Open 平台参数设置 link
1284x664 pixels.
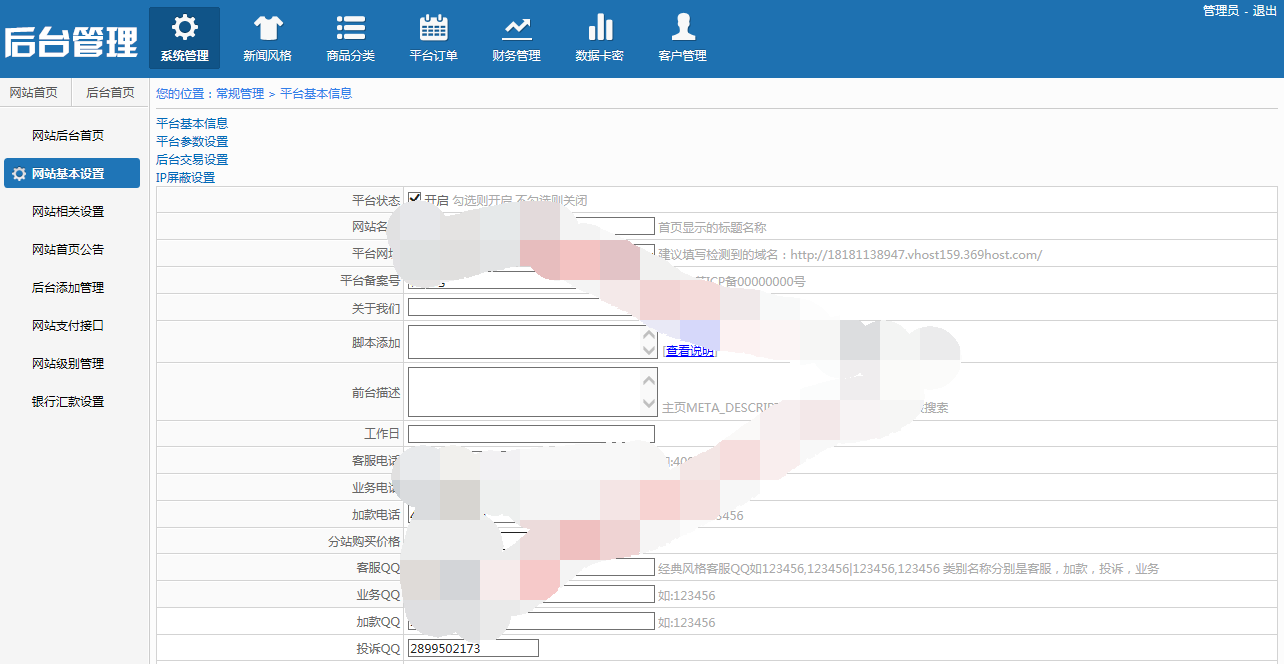click(x=192, y=141)
